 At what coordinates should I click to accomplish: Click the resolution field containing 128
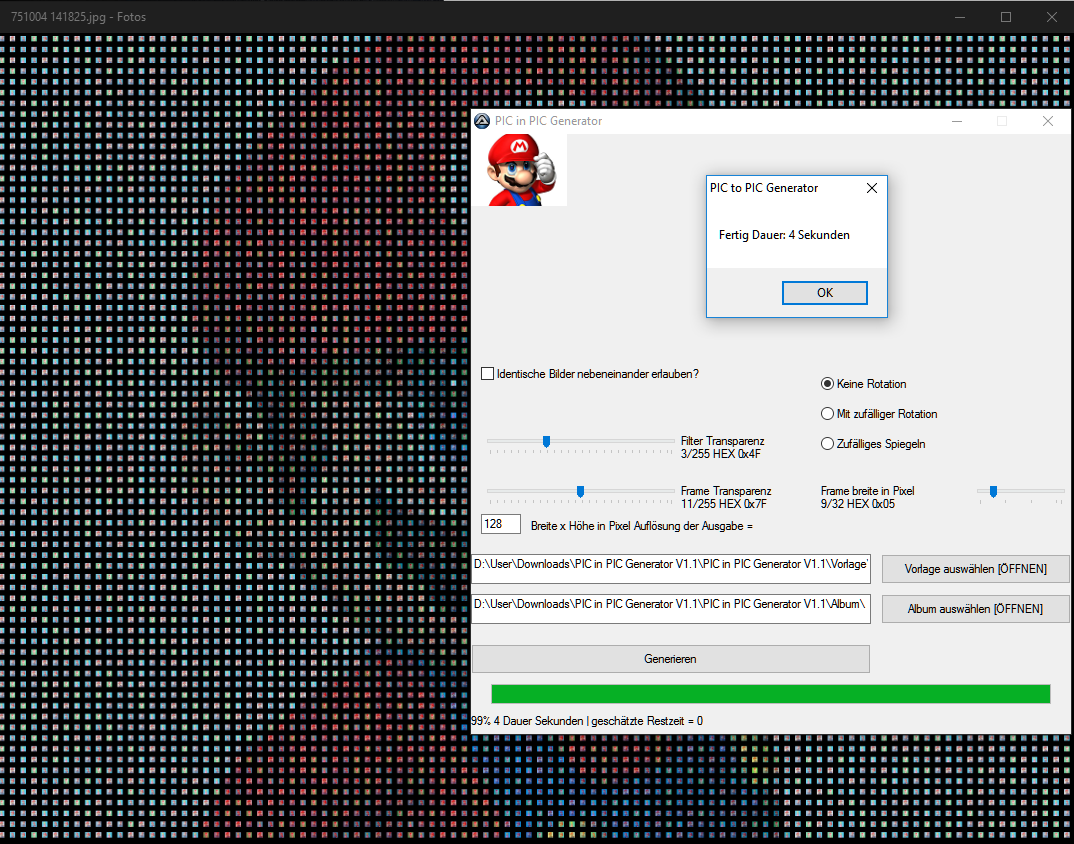pos(501,524)
